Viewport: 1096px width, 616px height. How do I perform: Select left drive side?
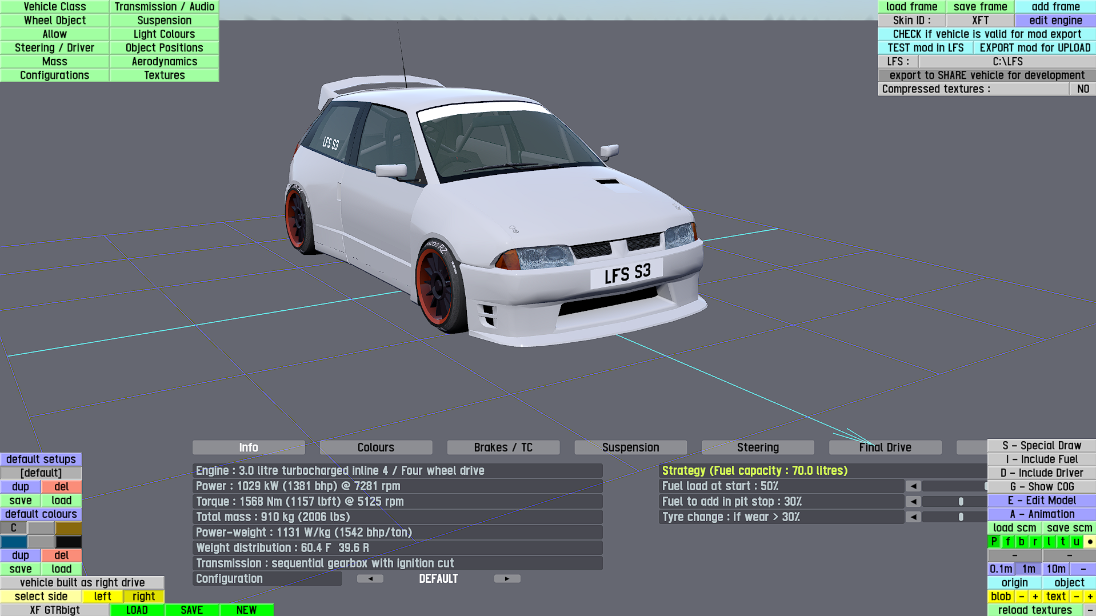pos(103,596)
